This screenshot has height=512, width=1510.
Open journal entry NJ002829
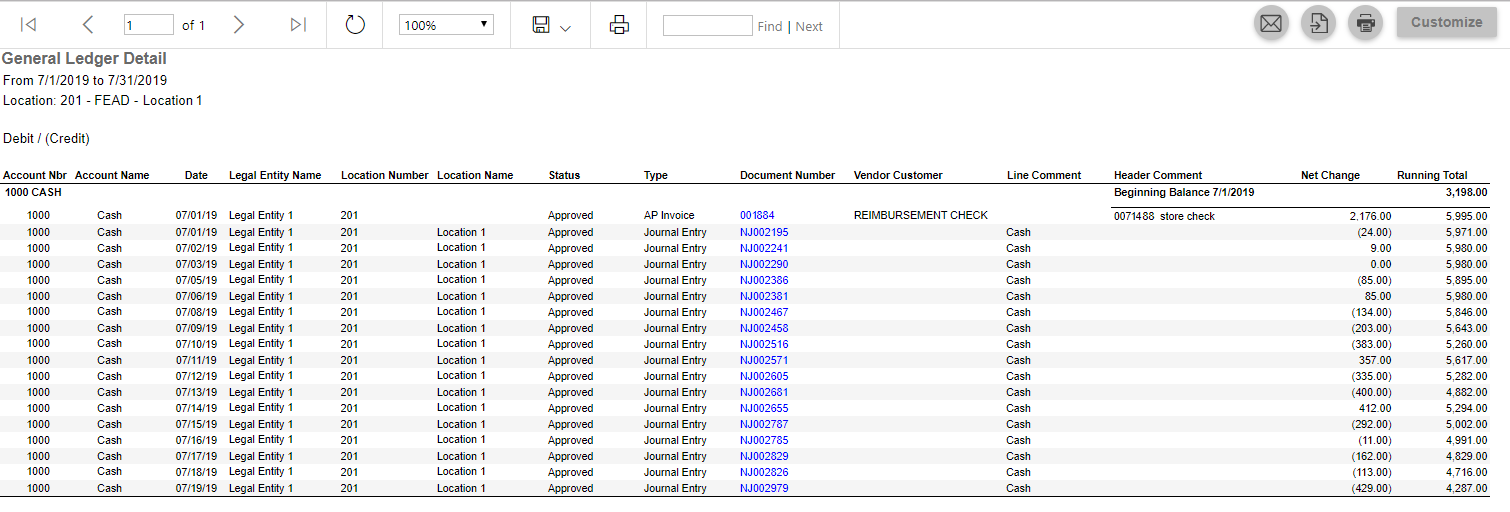[764, 456]
